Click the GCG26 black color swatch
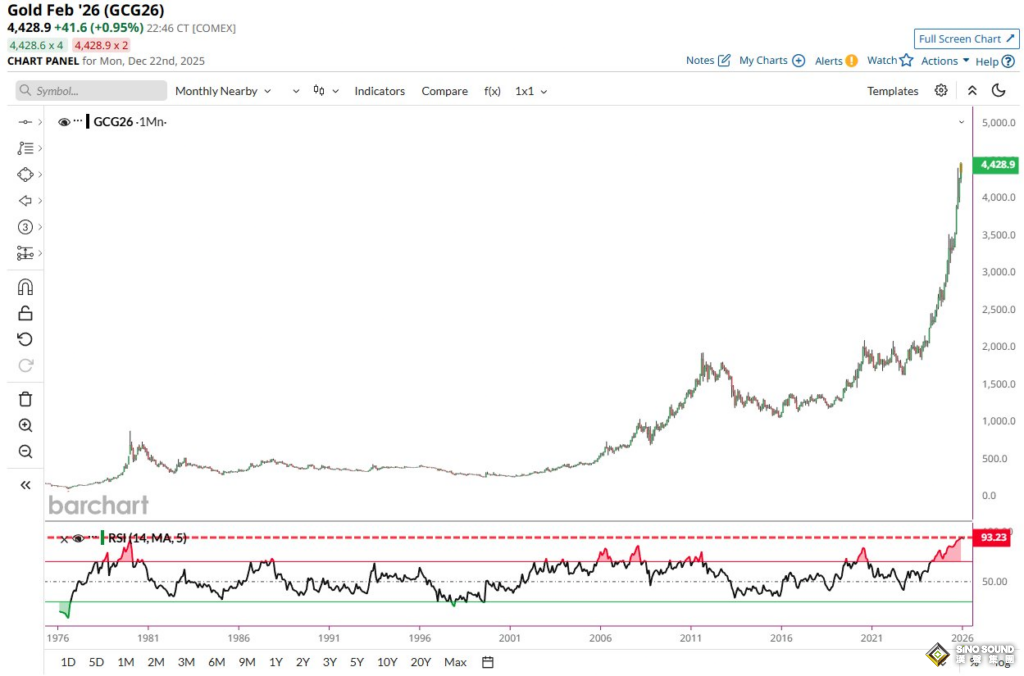This screenshot has width=1024, height=676. [x=88, y=122]
